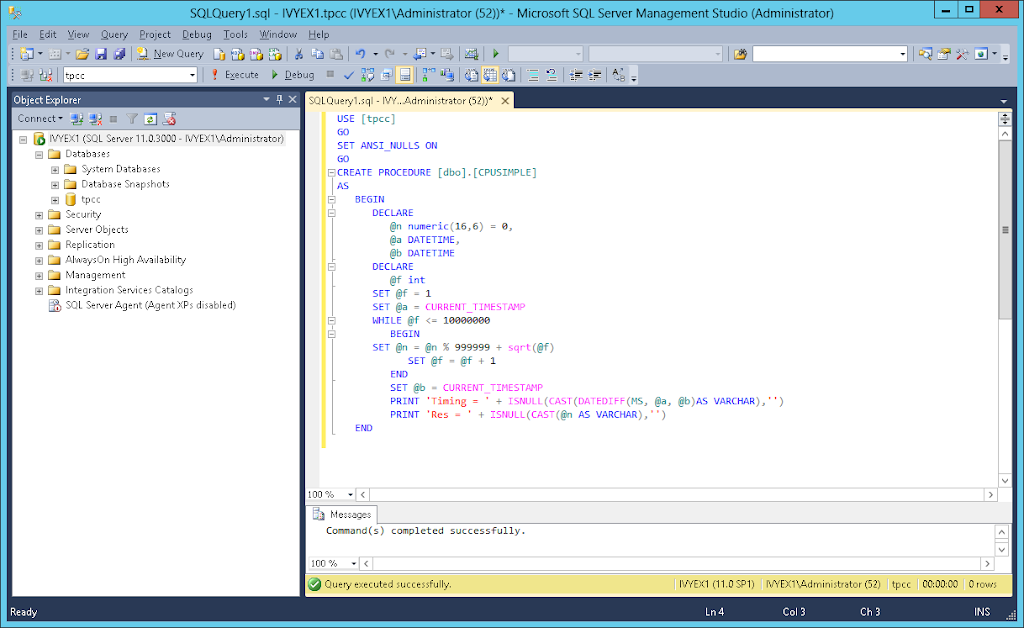Start the query Debug button
The width and height of the screenshot is (1024, 628).
[293, 75]
